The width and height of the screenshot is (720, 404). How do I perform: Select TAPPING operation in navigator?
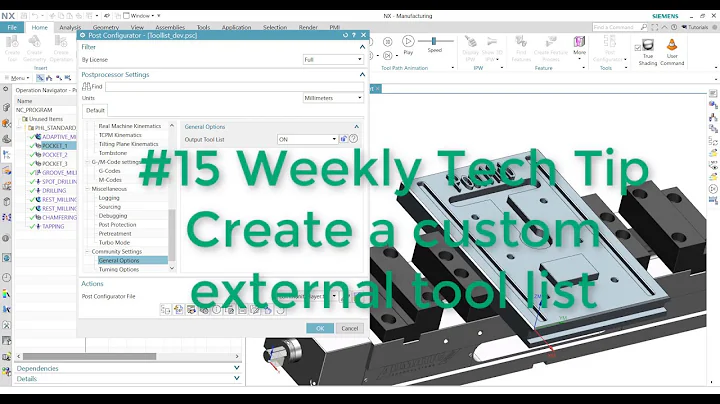53,226
